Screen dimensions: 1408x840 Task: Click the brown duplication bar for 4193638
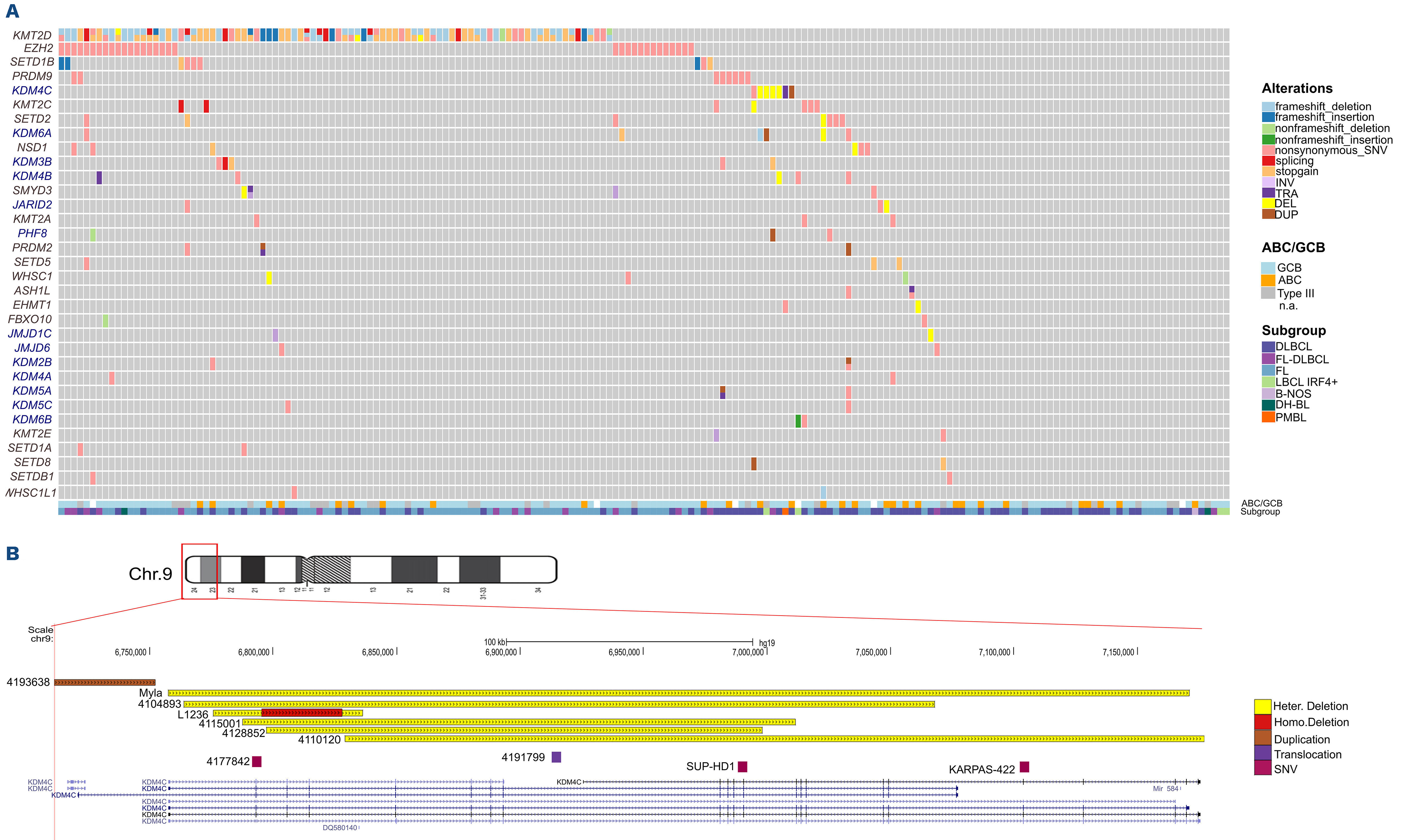pyautogui.click(x=105, y=683)
